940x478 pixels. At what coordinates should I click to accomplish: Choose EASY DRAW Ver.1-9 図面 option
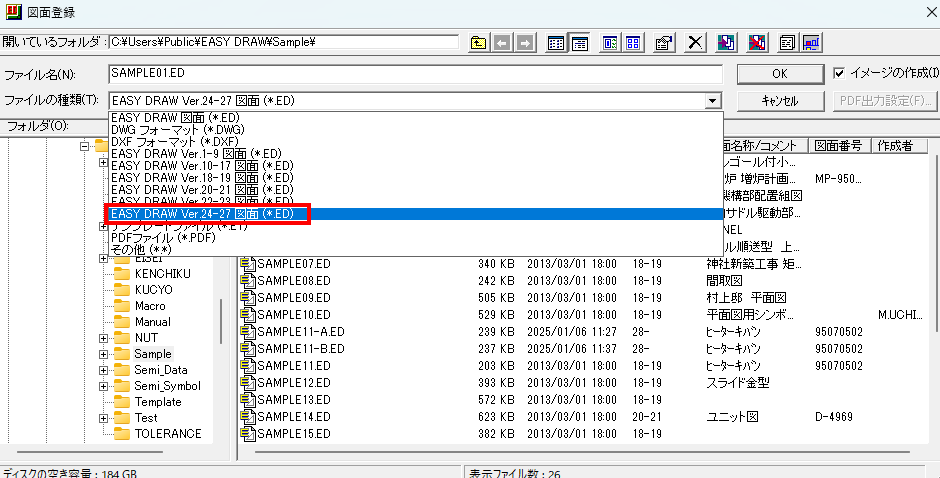click(415, 154)
